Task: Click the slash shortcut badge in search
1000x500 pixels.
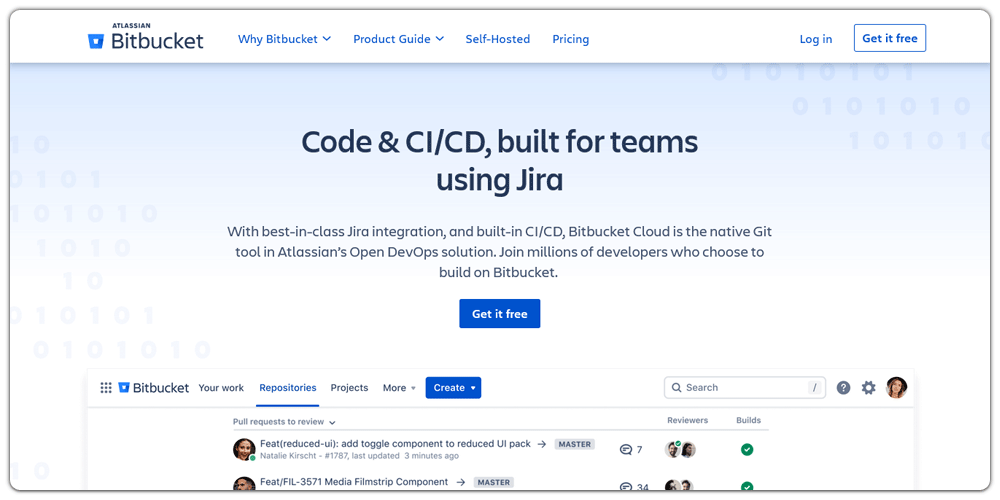Action: click(x=814, y=388)
